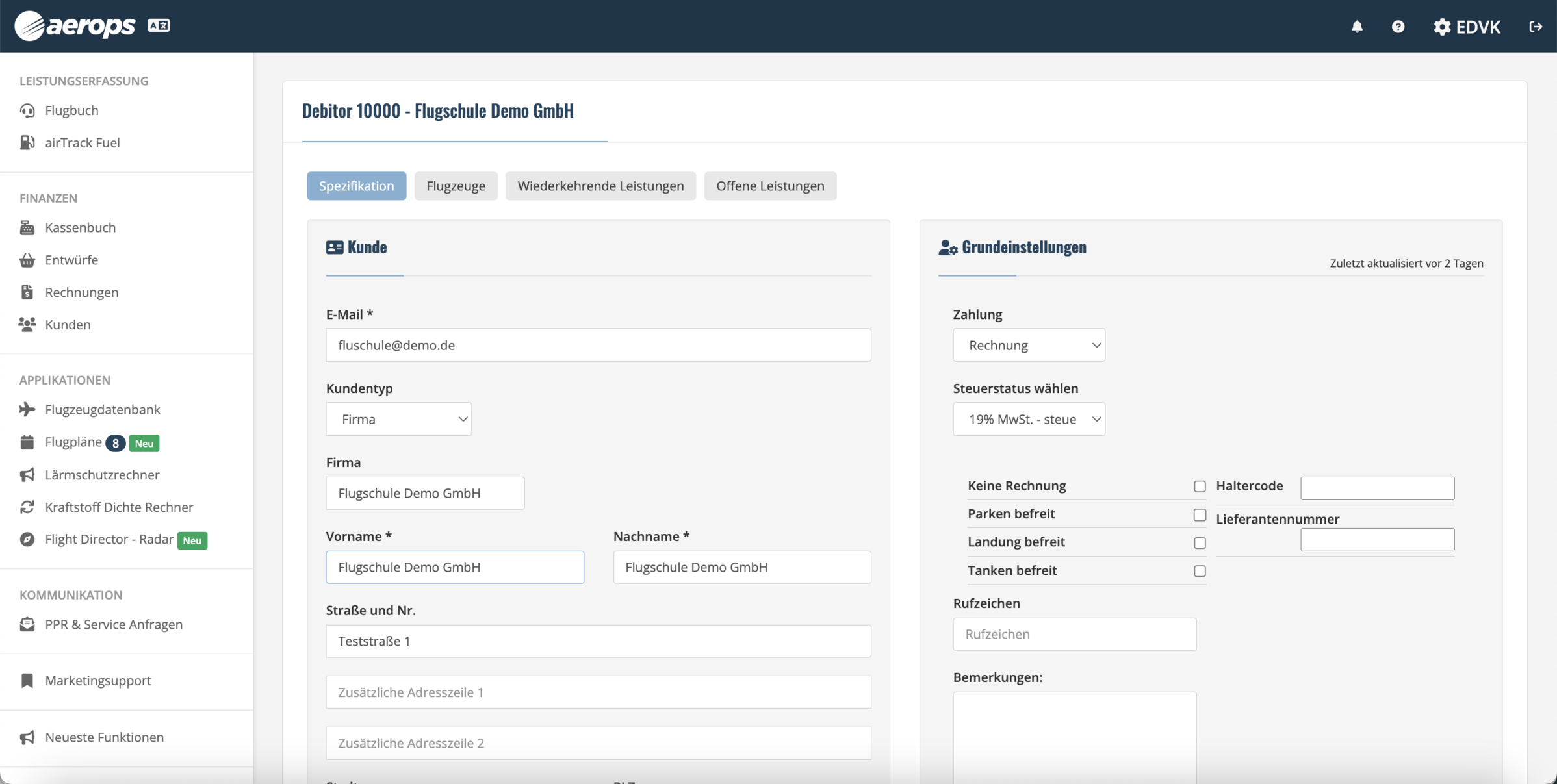
Task: Toggle the Tanken befreit checkbox
Action: click(1200, 571)
